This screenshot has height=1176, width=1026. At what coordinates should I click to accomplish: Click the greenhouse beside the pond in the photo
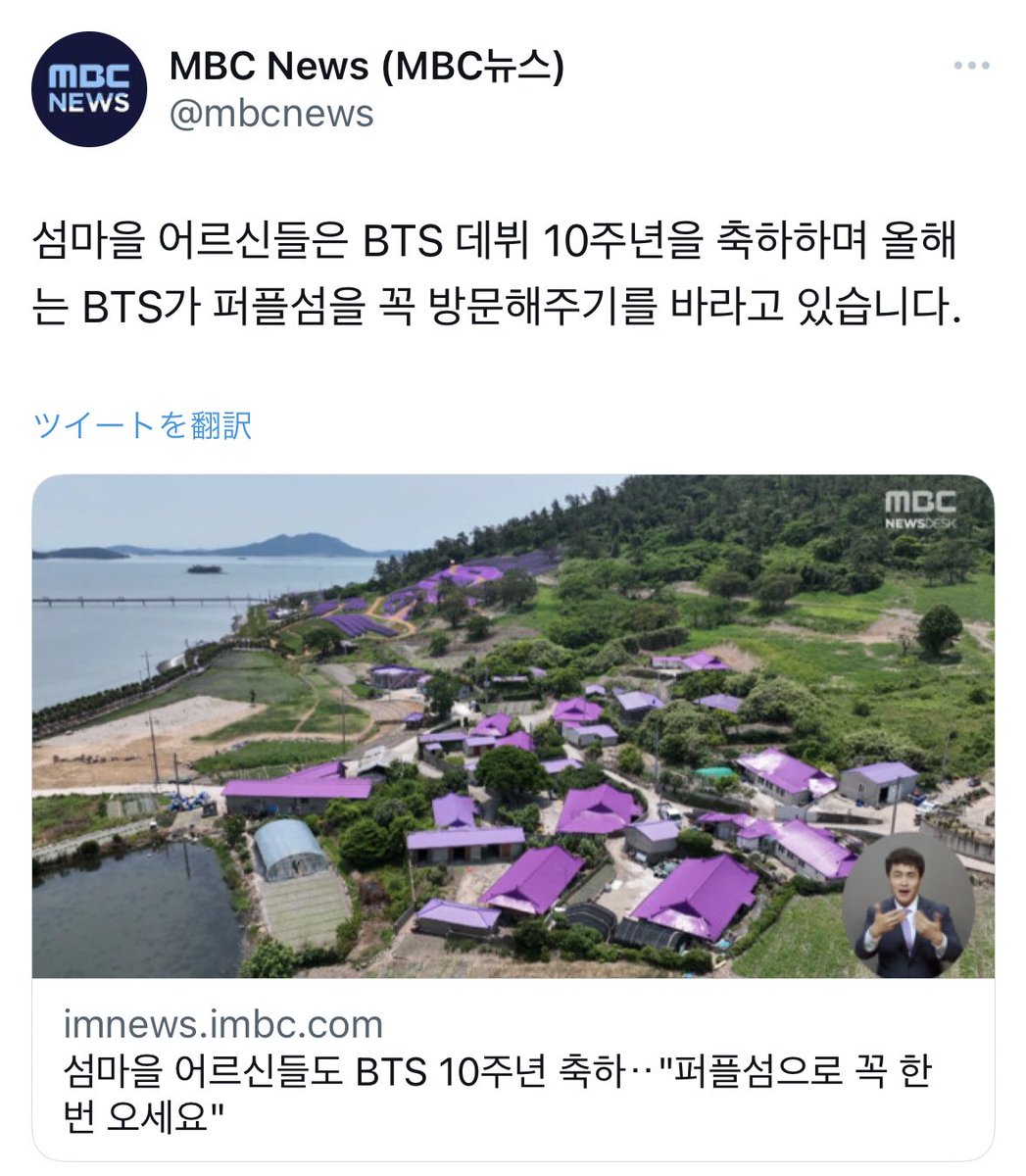tap(290, 850)
